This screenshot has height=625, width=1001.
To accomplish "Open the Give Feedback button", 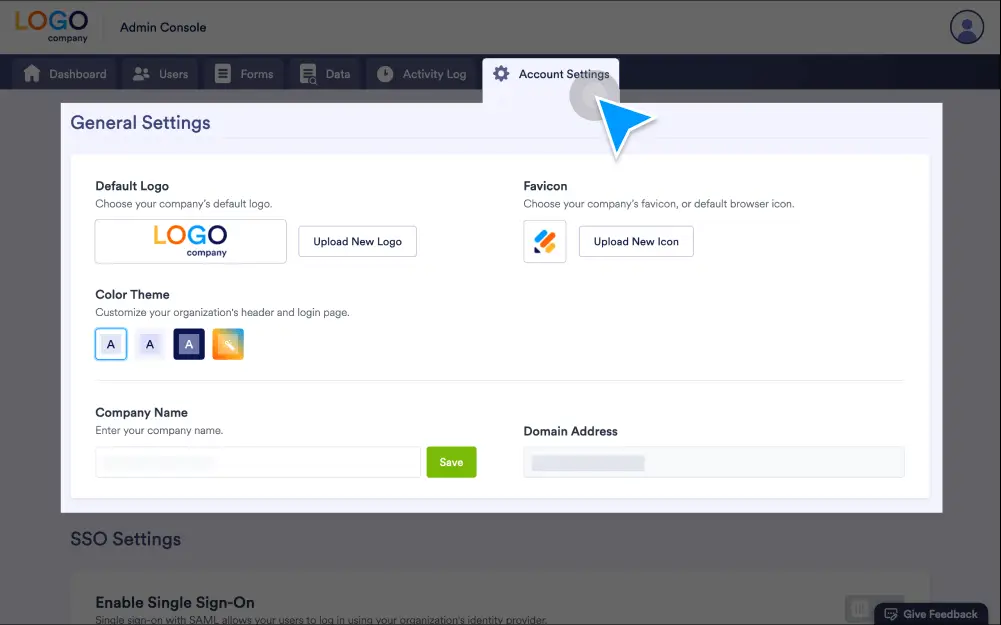I will click(x=931, y=614).
